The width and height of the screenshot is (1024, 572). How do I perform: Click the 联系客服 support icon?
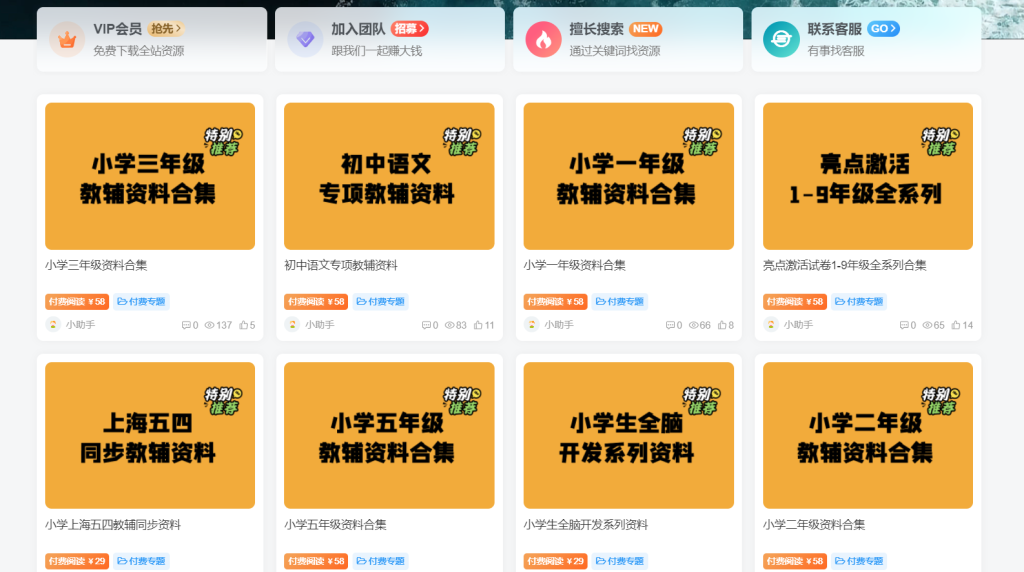click(781, 39)
